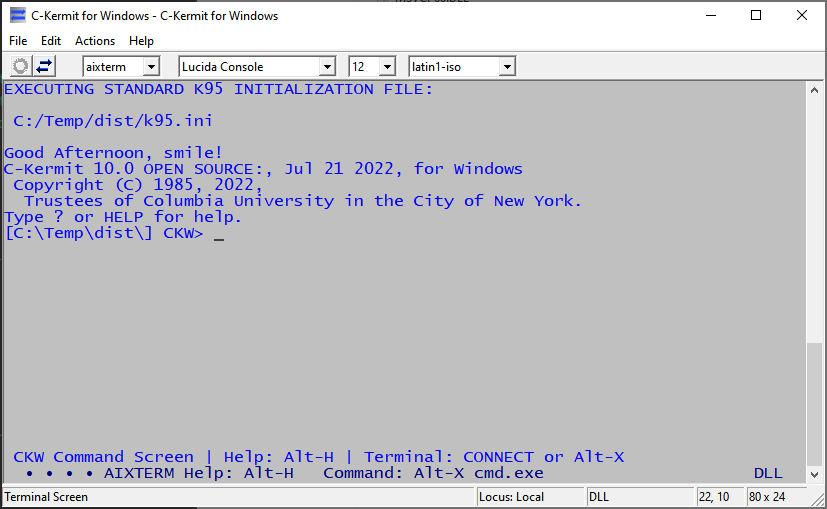Click the vertical scrollbar thumb
827x509 pixels.
pos(814,405)
